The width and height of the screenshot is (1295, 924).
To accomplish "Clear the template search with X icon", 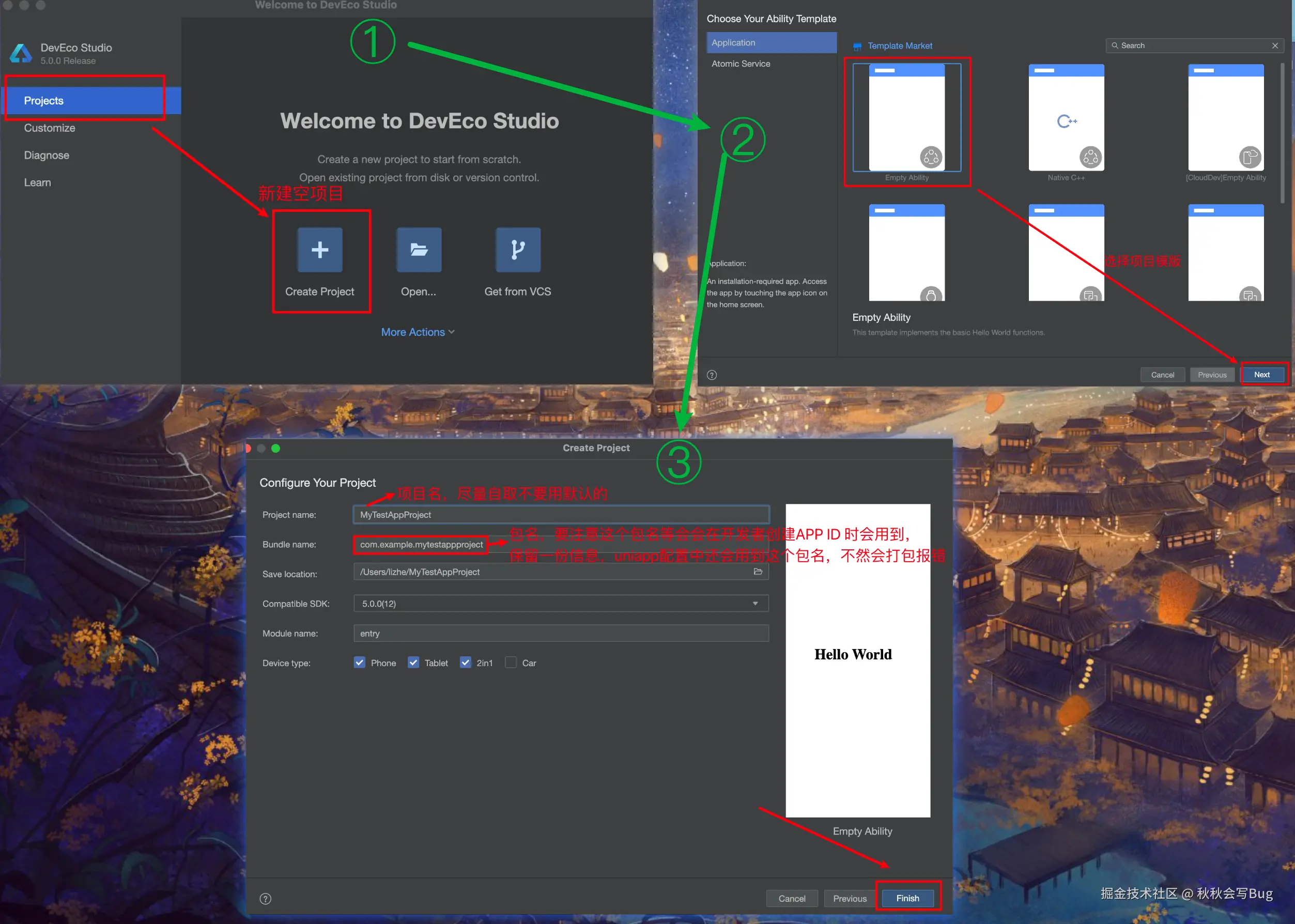I will coord(1274,45).
